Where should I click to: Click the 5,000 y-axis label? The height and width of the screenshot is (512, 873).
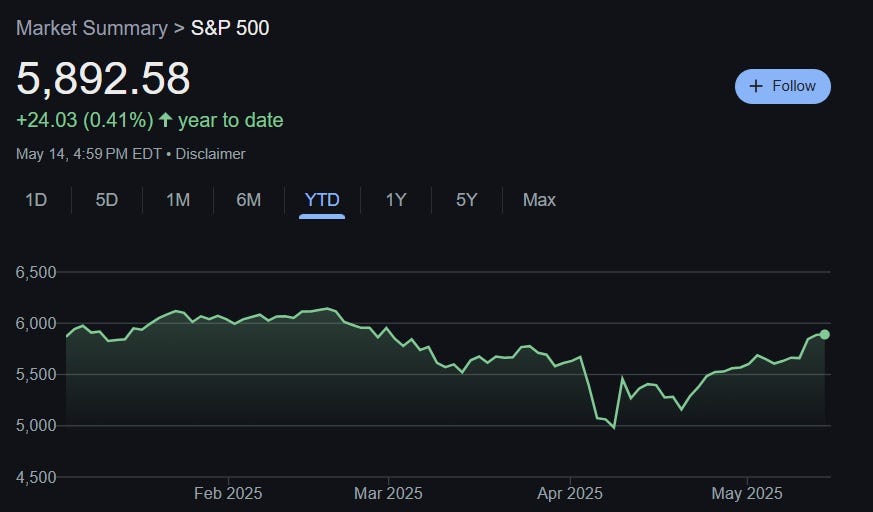36,426
